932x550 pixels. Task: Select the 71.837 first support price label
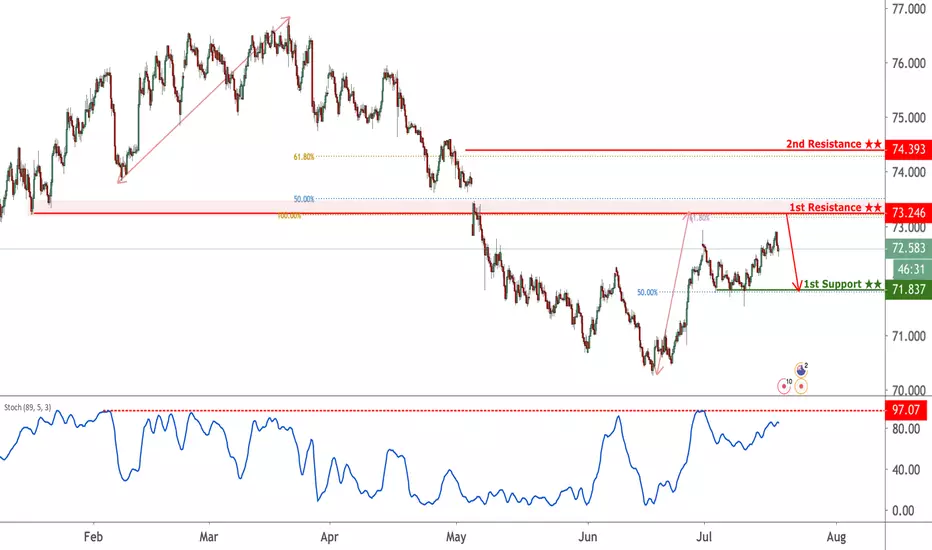click(x=908, y=290)
